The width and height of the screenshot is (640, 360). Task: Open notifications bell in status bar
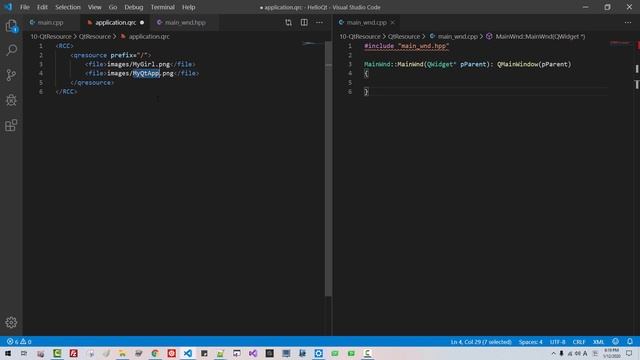coord(630,342)
